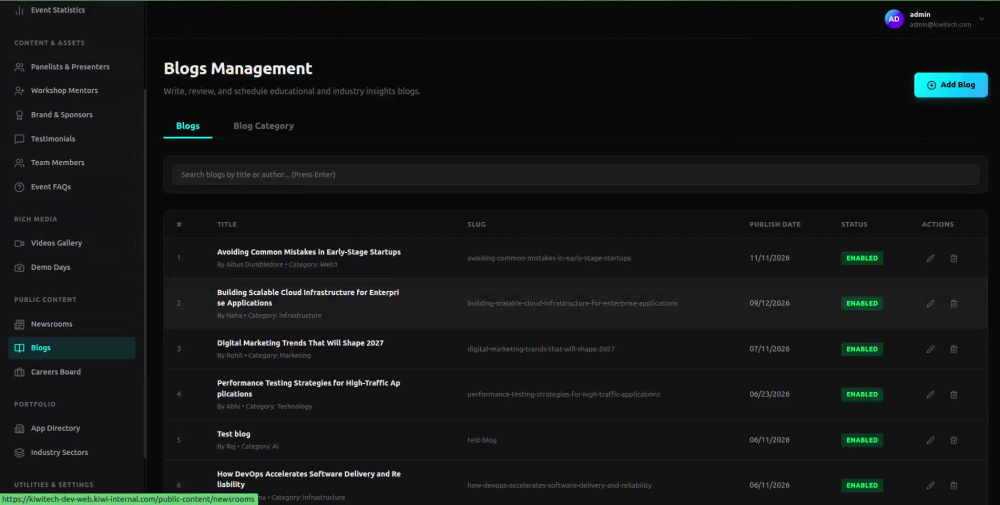The width and height of the screenshot is (1000, 505).
Task: Toggle ENABLED status for Performance Testing Strategies
Action: (862, 395)
